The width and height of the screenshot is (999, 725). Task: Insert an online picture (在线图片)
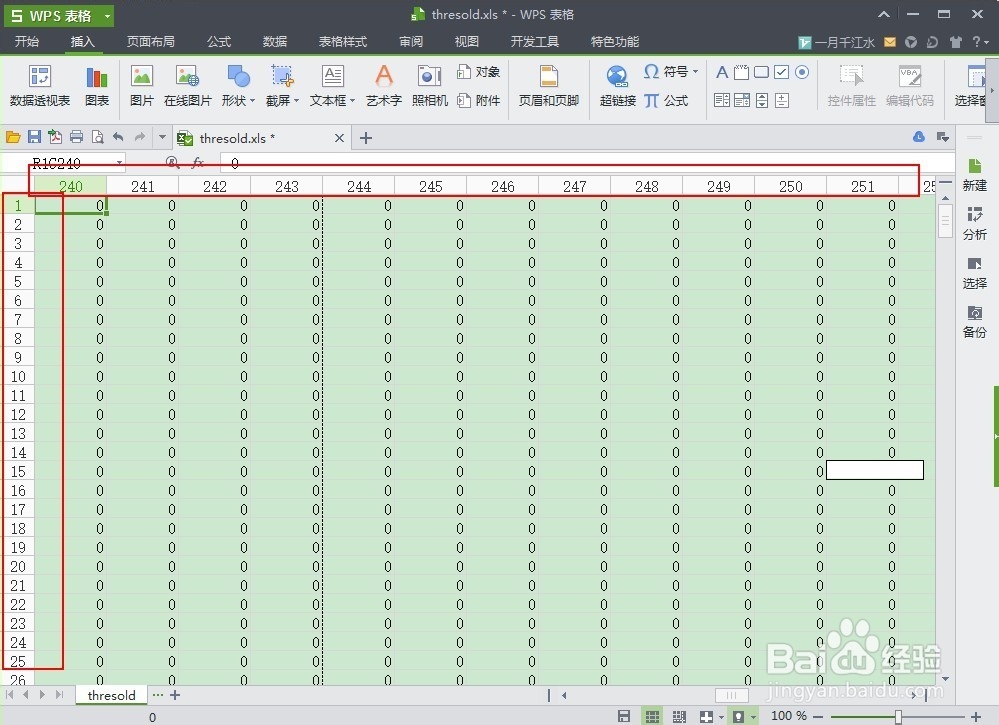coord(187,85)
